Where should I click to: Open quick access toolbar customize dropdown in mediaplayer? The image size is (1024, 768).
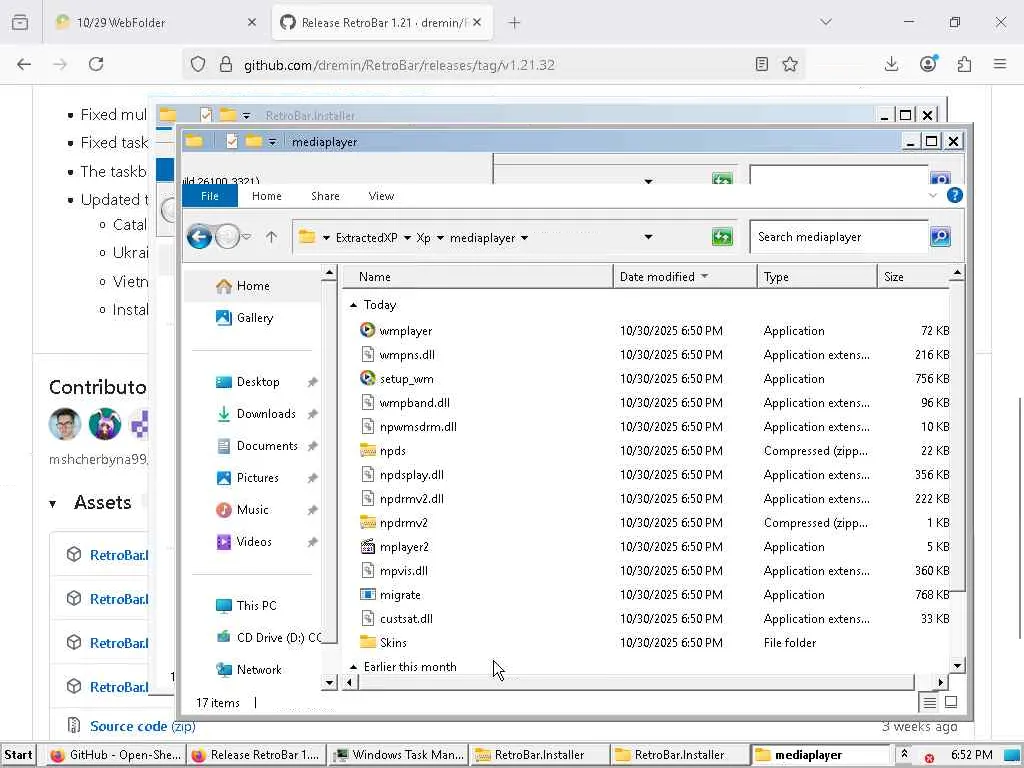click(272, 142)
